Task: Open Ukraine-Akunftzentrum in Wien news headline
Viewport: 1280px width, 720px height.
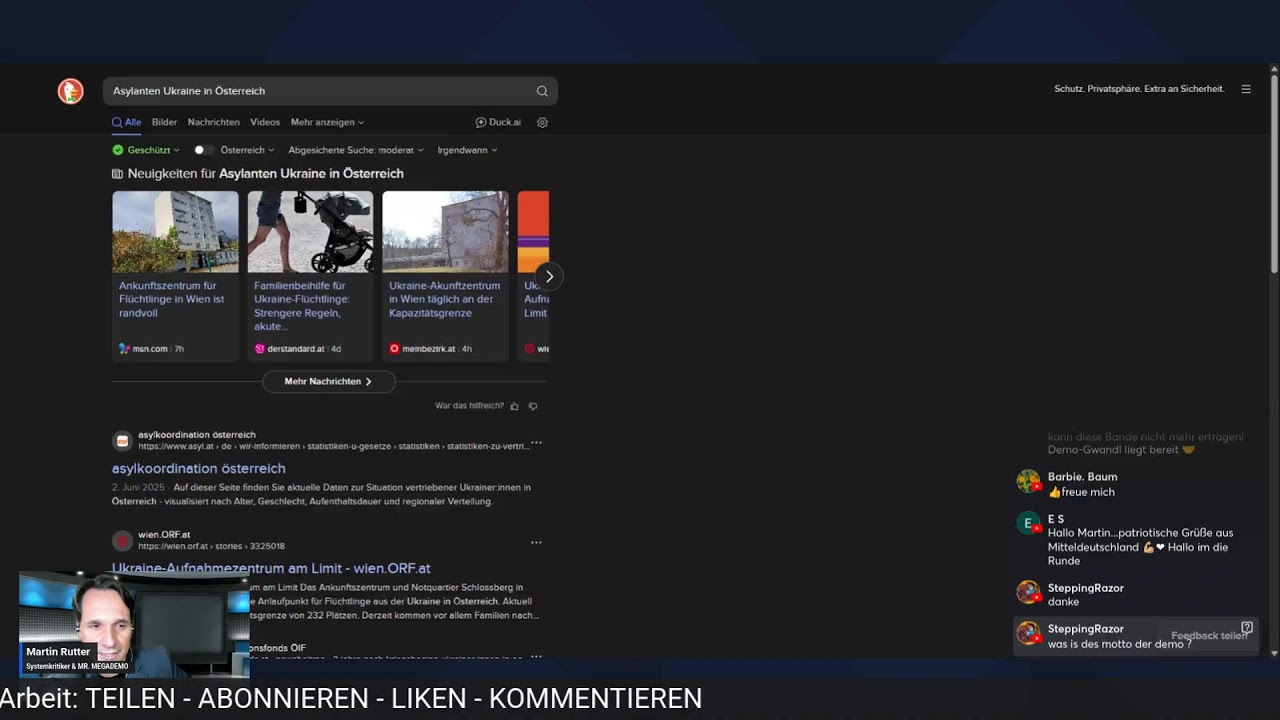Action: click(x=444, y=299)
